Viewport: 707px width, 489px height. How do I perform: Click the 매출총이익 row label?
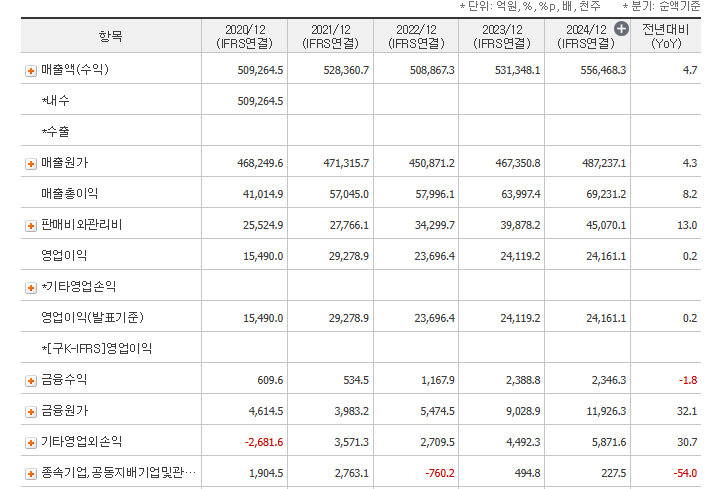coord(69,194)
